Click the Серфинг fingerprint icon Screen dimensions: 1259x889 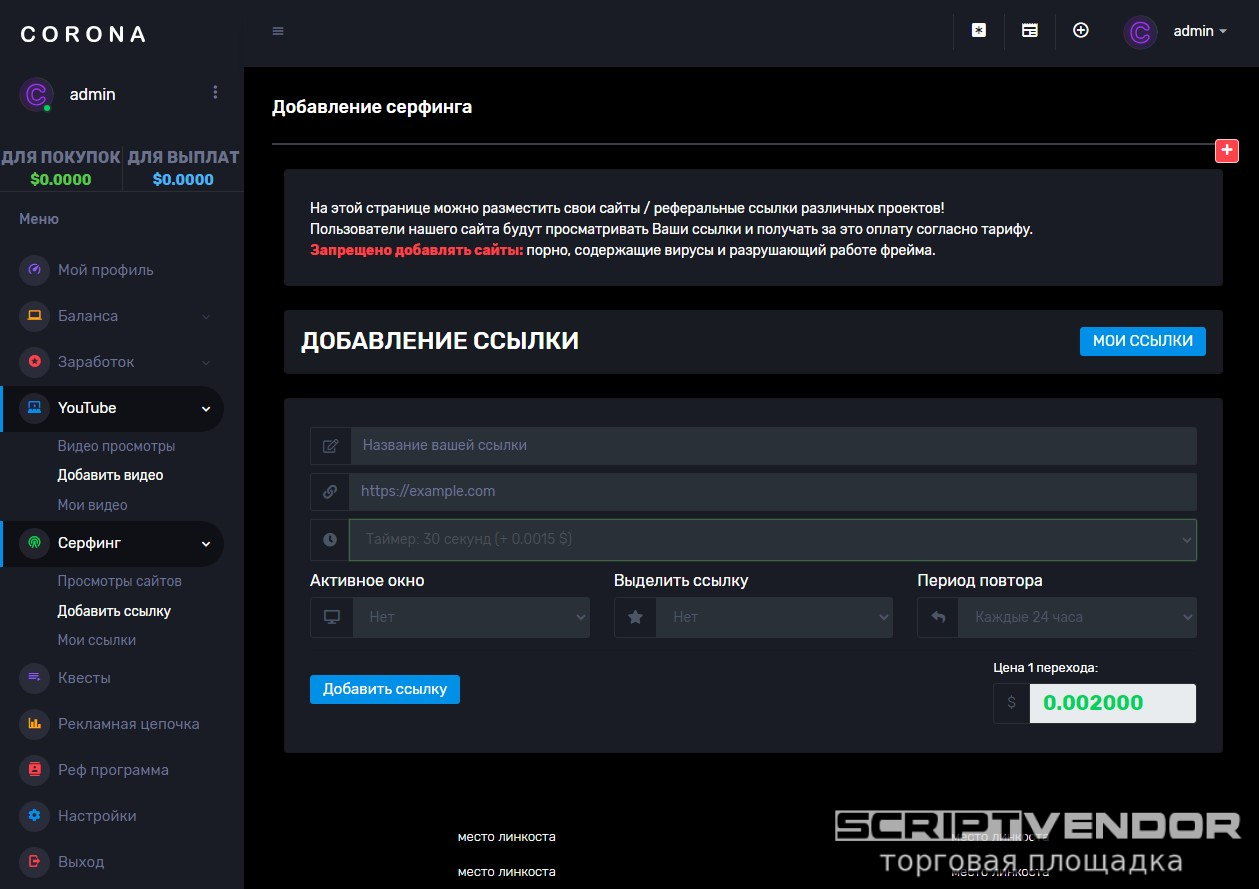[34, 543]
